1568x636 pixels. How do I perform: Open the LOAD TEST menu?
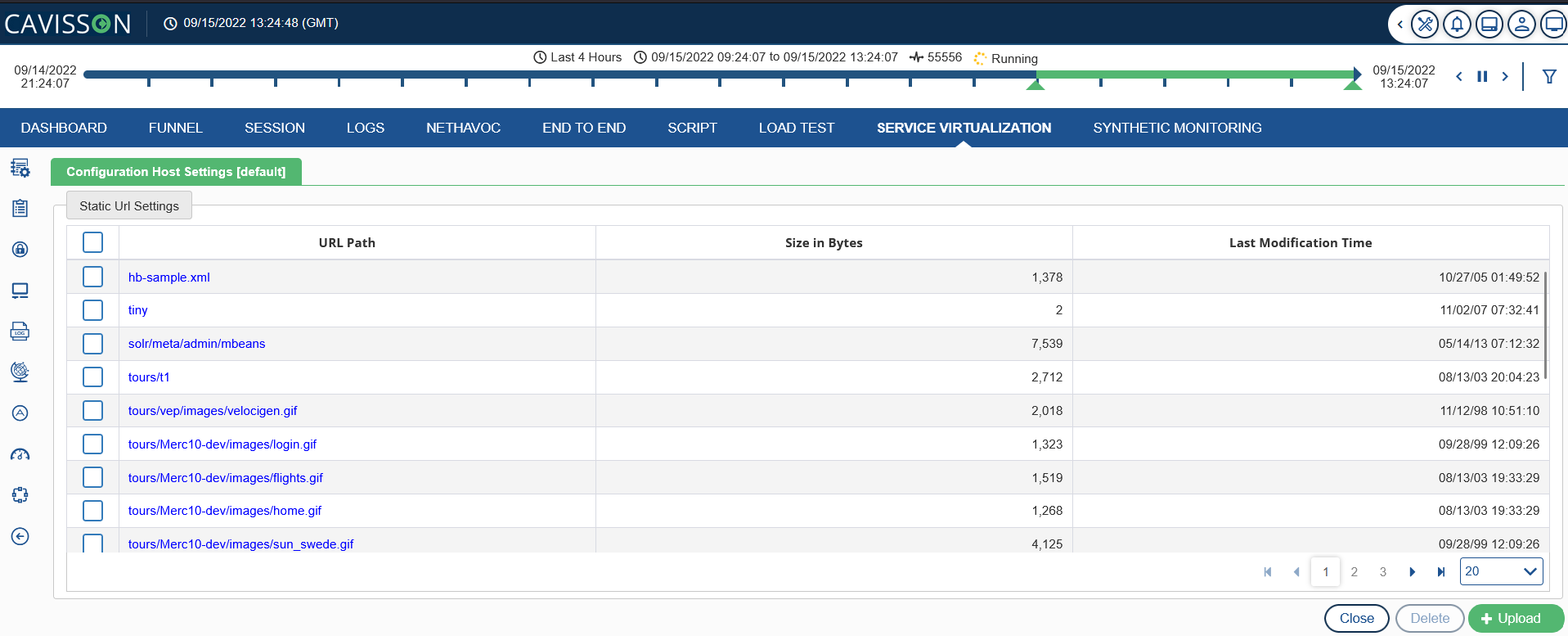click(797, 128)
